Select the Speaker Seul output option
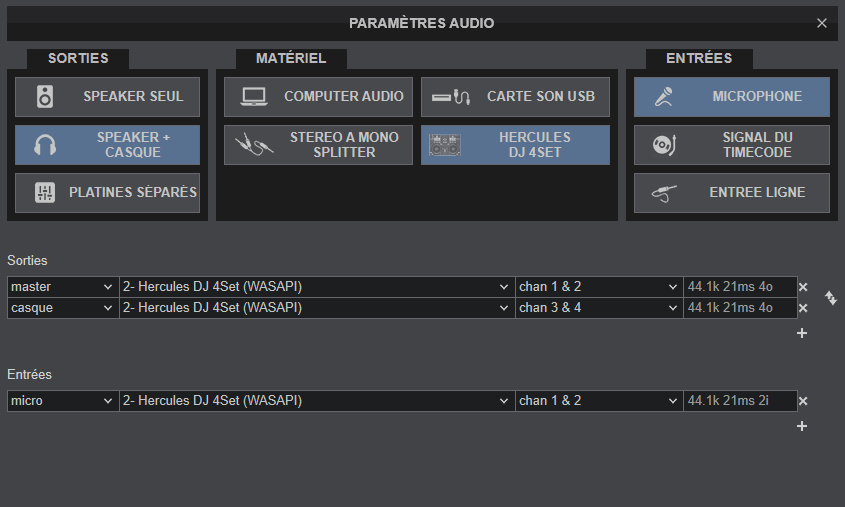This screenshot has width=845, height=507. coord(107,97)
